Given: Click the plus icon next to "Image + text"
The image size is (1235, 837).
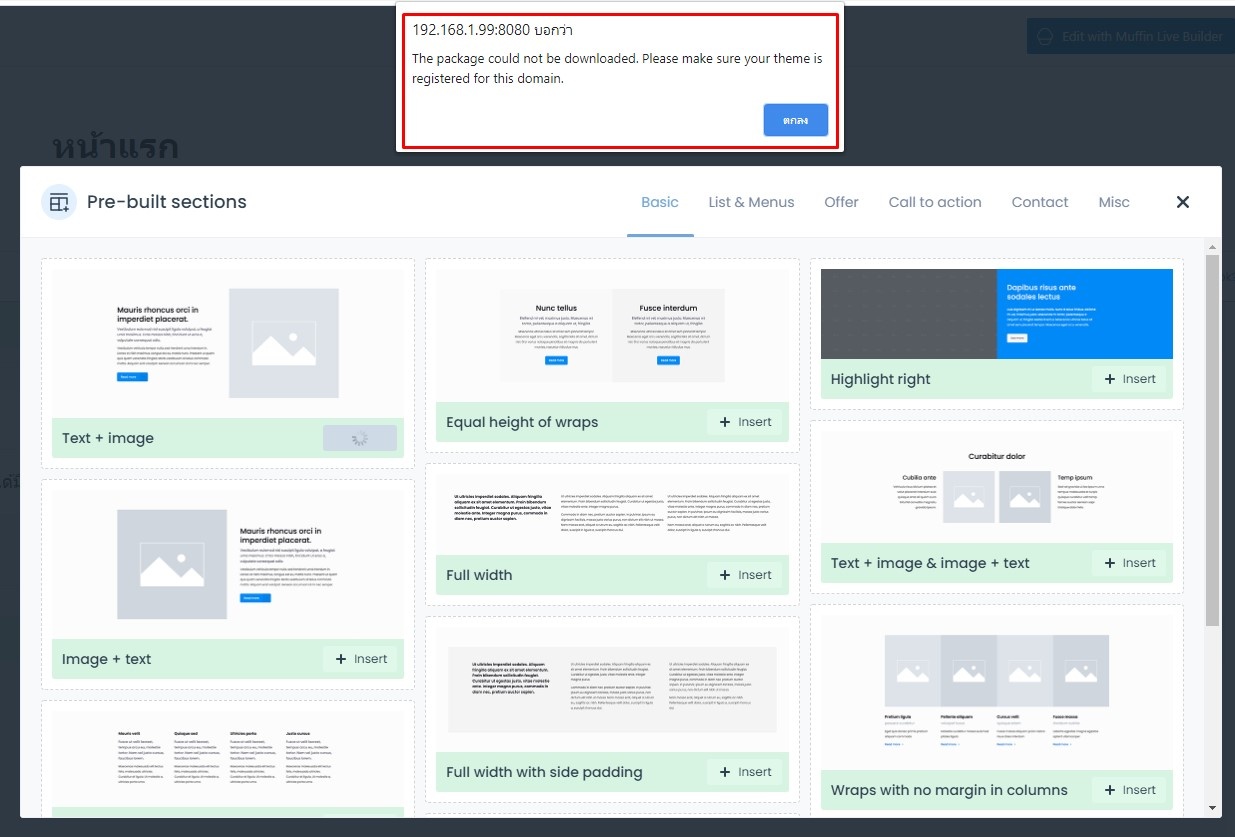Looking at the screenshot, I should click(x=343, y=659).
